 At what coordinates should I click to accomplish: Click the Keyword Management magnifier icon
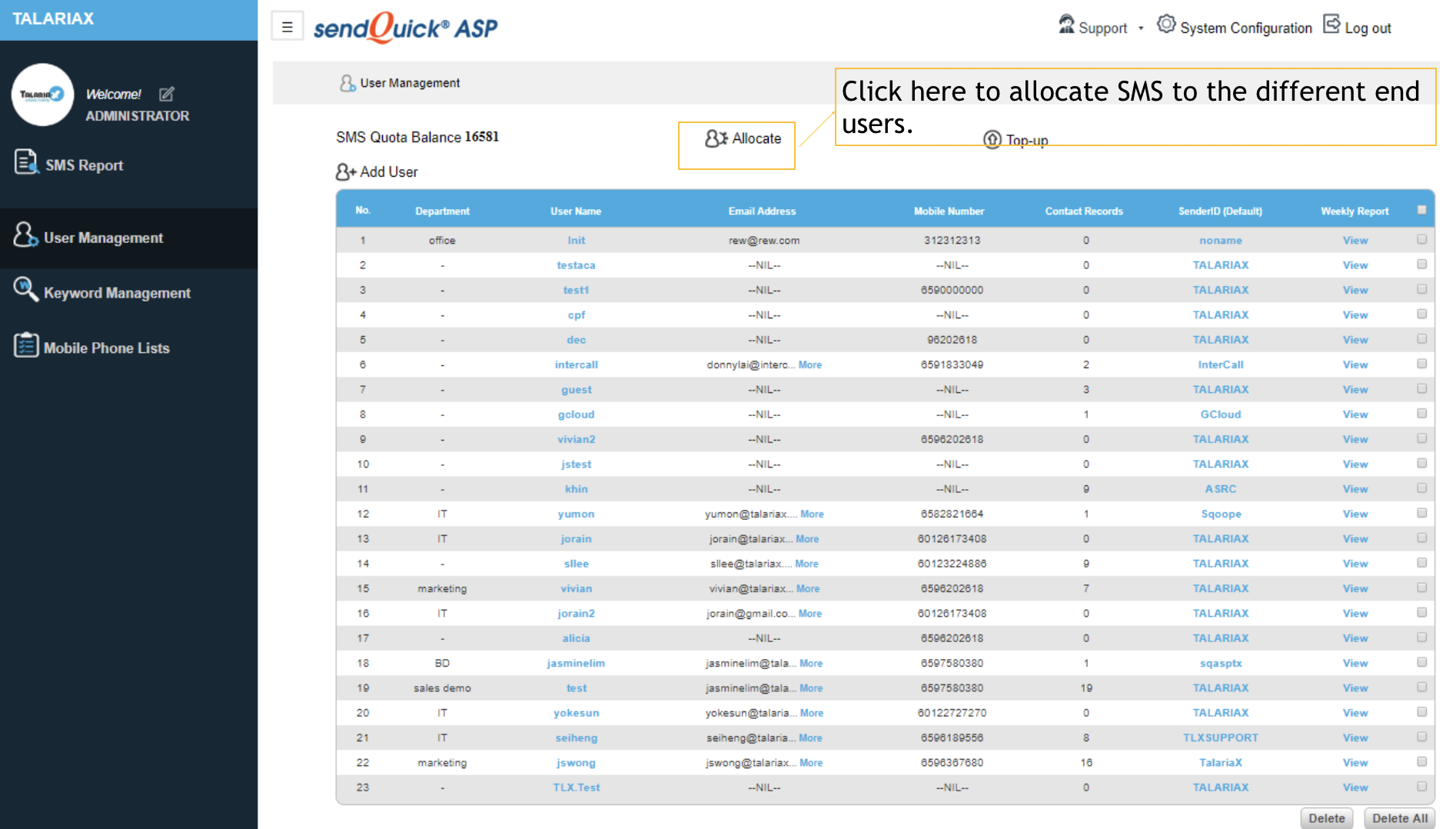tap(25, 289)
